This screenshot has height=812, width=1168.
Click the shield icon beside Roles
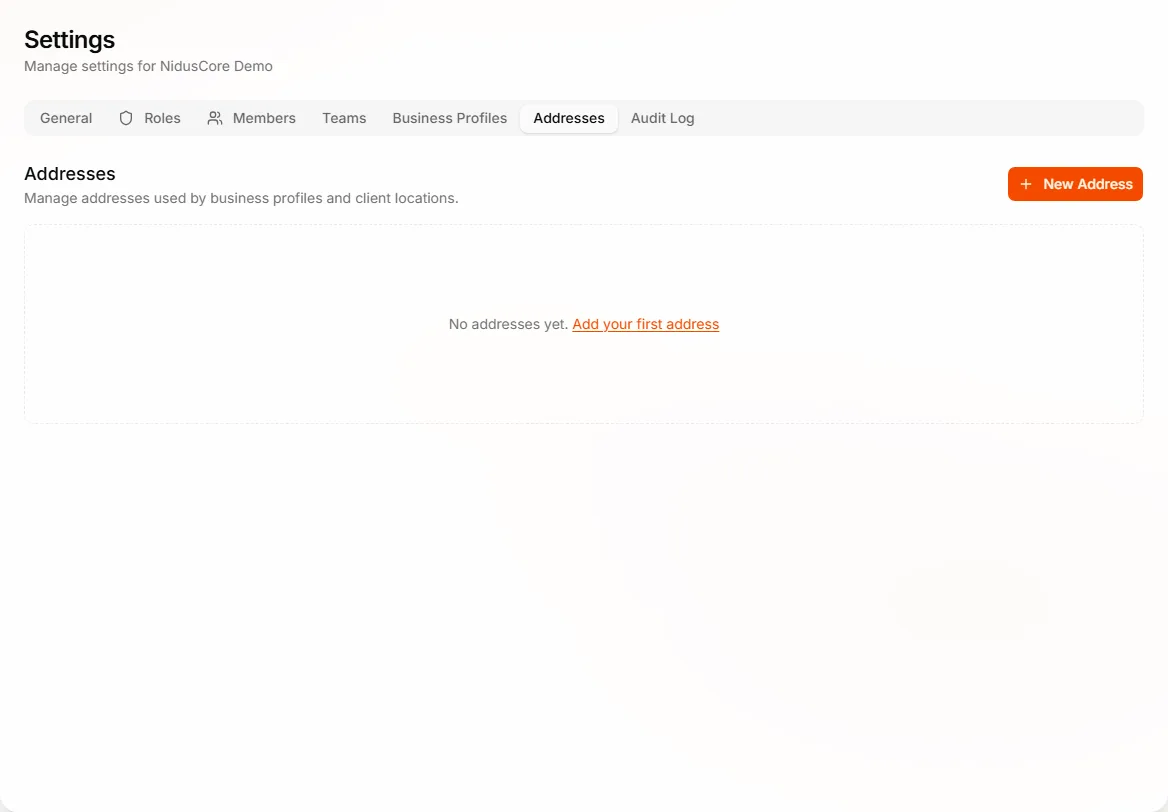click(126, 118)
